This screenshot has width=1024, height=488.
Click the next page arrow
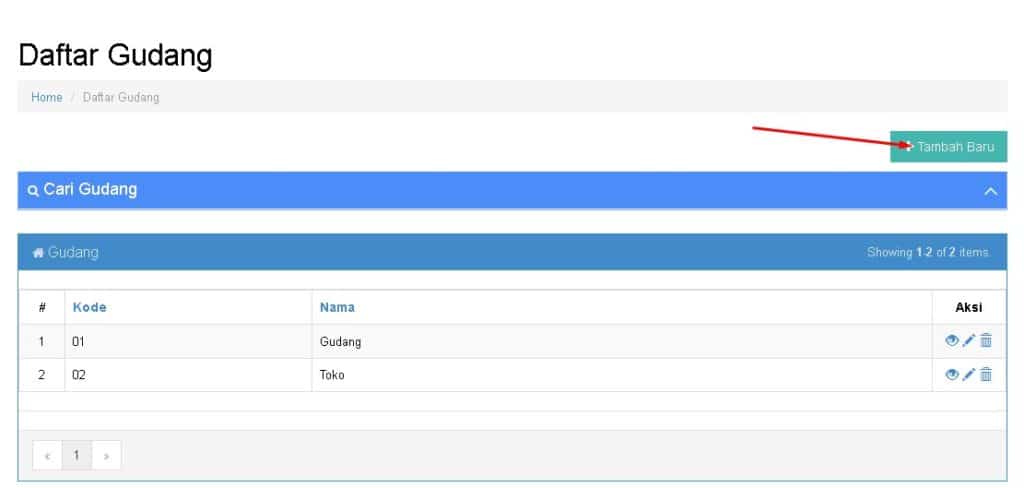[x=105, y=455]
